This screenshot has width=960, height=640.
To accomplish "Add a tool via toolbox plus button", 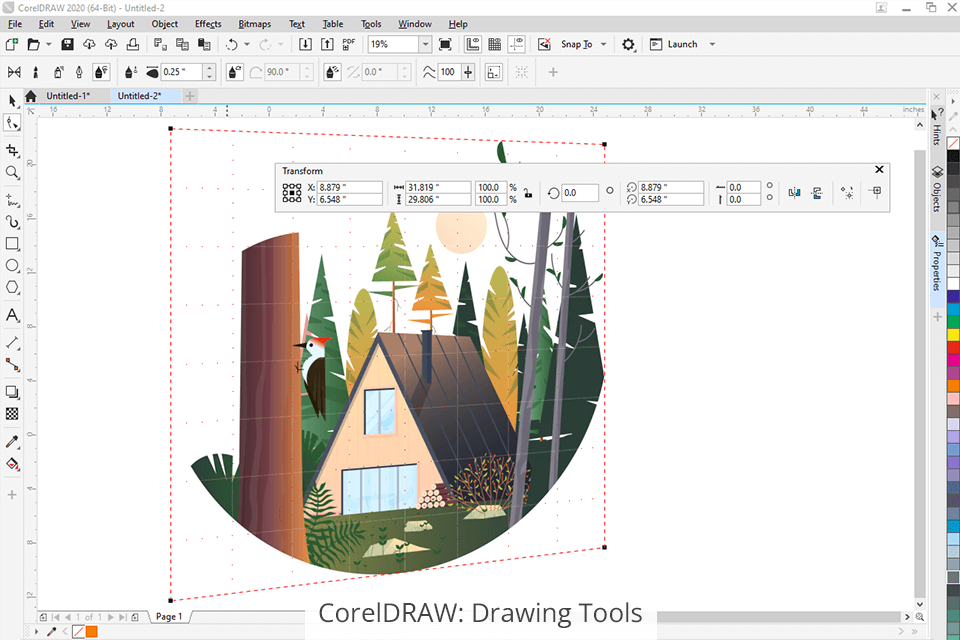I will pyautogui.click(x=12, y=495).
